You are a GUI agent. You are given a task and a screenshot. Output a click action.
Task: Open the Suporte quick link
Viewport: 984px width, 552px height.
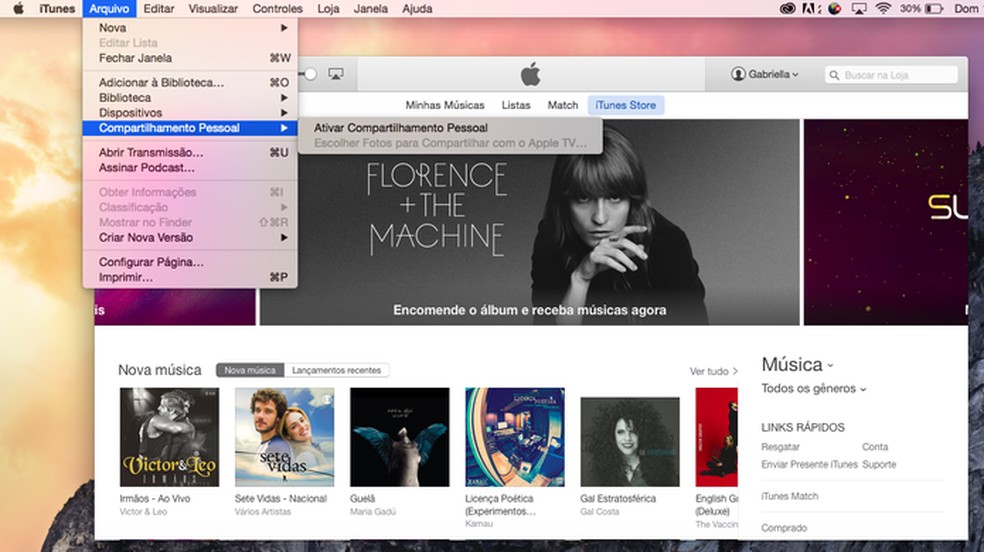coord(879,464)
